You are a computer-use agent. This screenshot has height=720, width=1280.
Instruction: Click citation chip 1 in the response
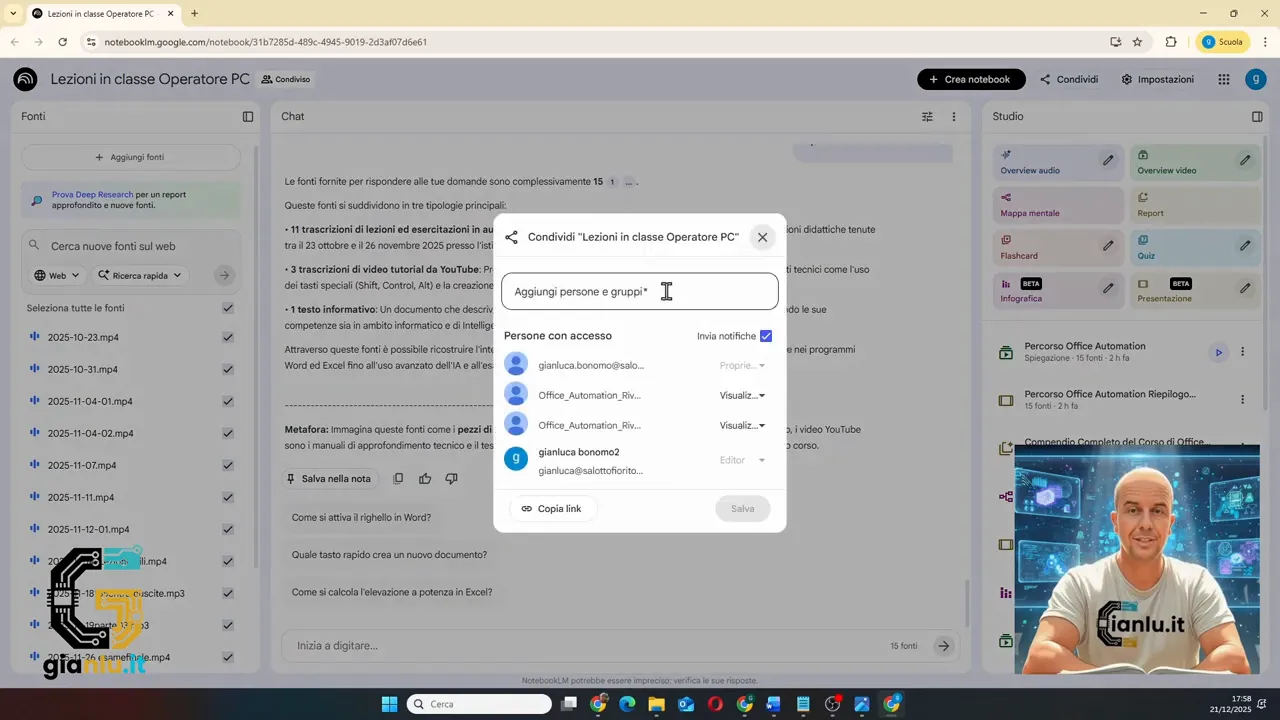click(612, 182)
